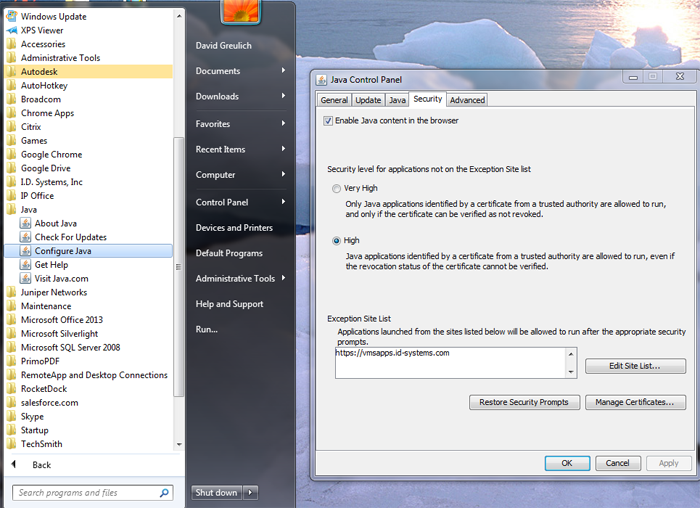The image size is (700, 508).
Task: Click the XPS Viewer program icon
Action: pyautogui.click(x=11, y=30)
